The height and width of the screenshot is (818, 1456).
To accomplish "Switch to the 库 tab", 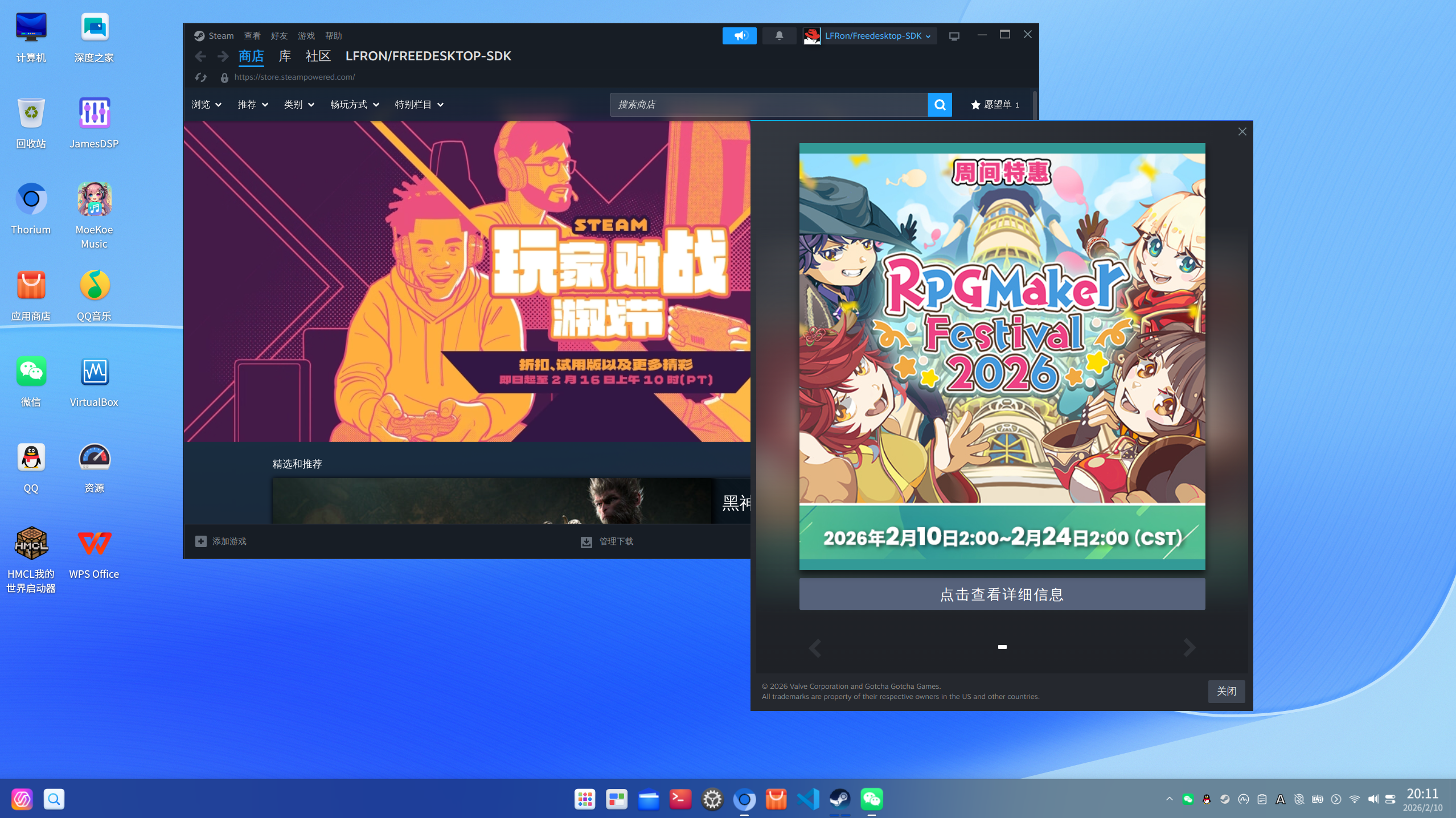I will 284,56.
